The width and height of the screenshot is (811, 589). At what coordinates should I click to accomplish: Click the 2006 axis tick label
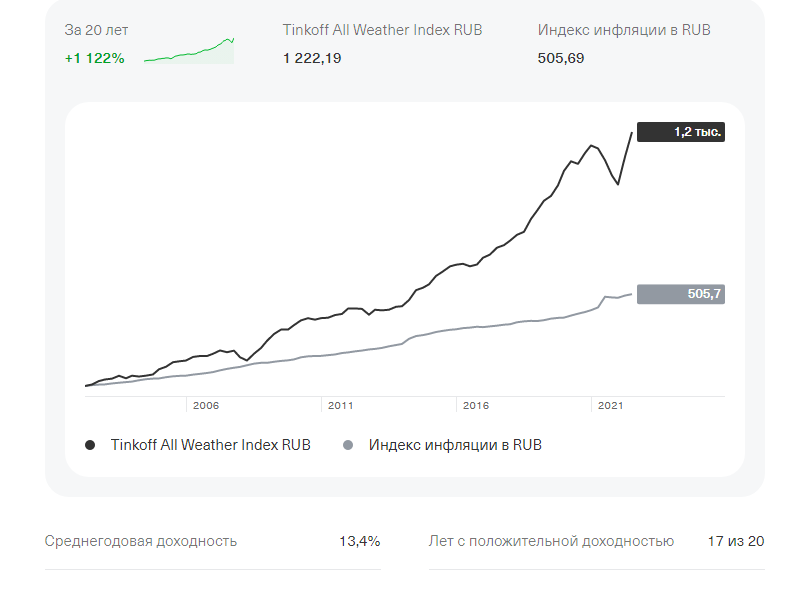point(206,405)
